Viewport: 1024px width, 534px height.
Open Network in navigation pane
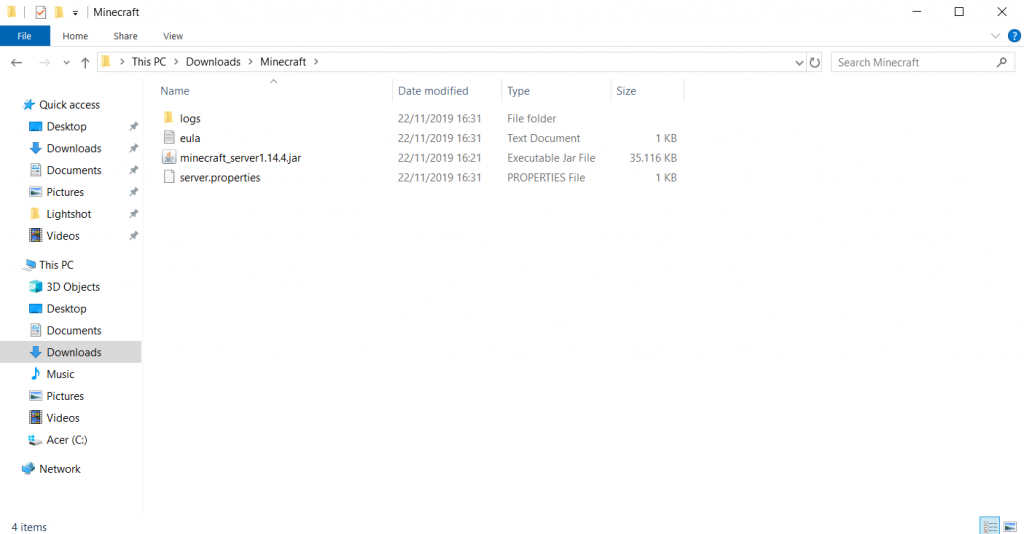[x=51, y=469]
